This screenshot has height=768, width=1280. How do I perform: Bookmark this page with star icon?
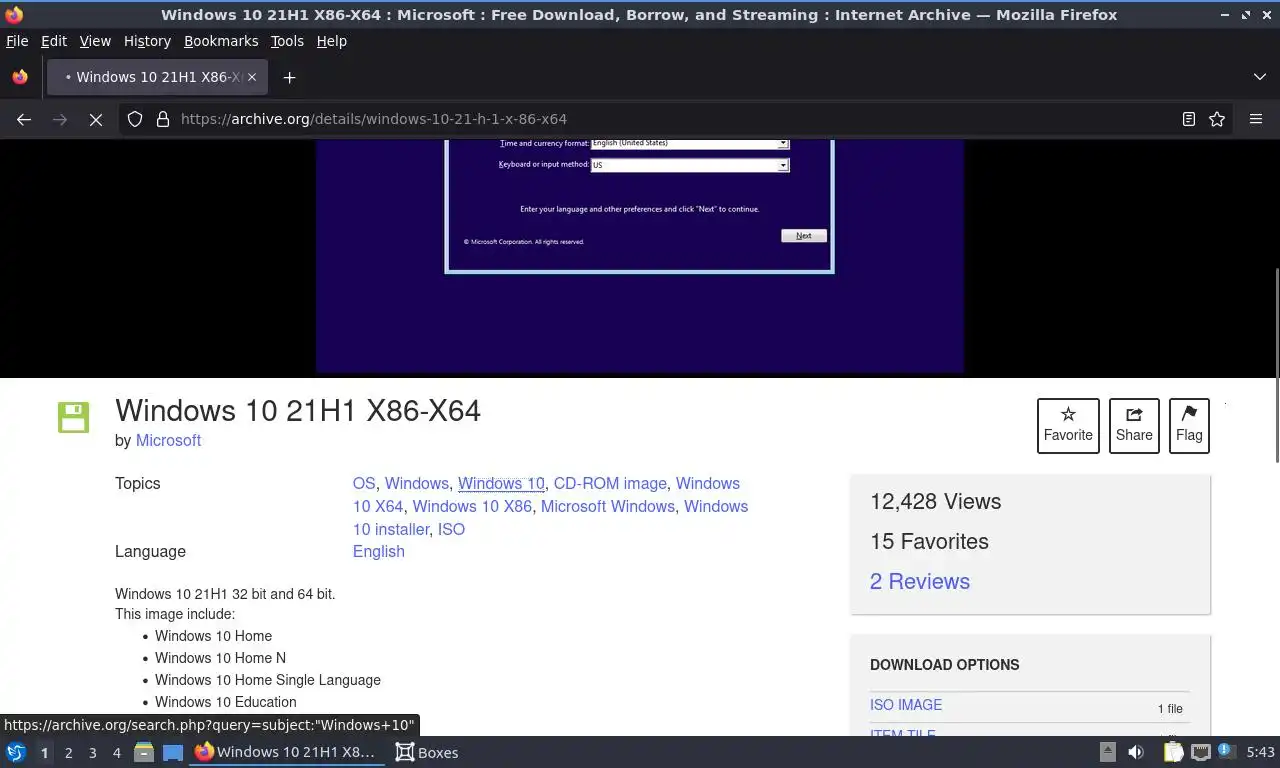pyautogui.click(x=1217, y=119)
